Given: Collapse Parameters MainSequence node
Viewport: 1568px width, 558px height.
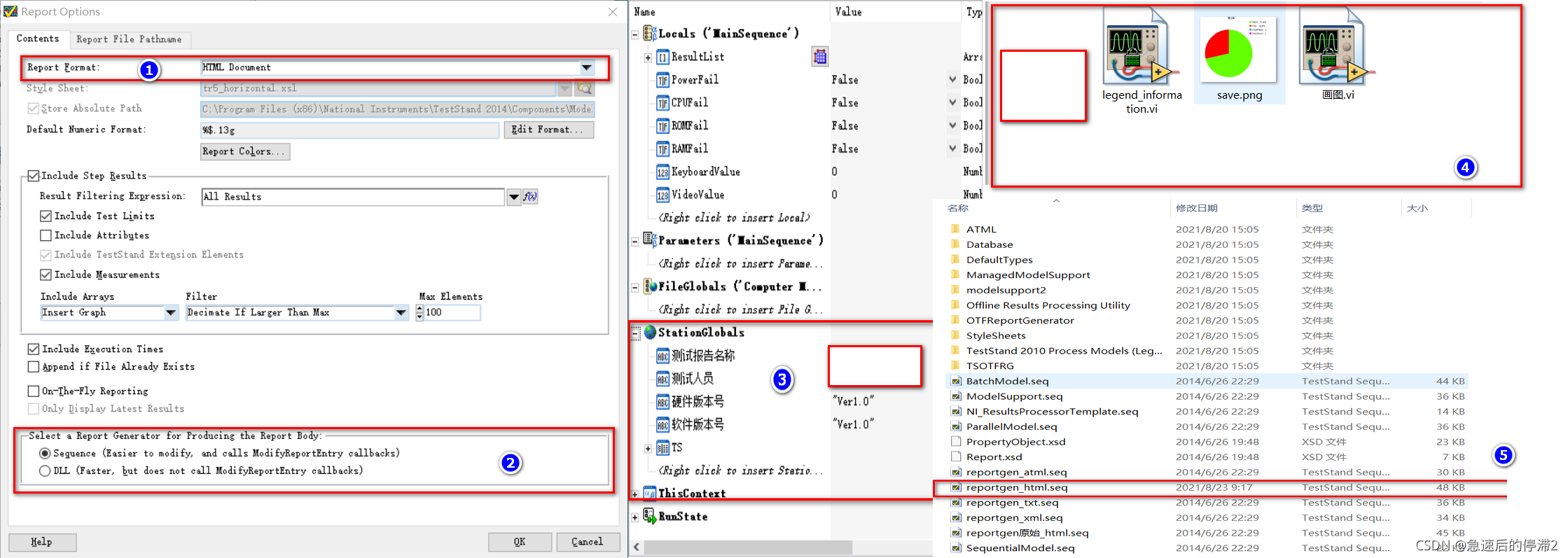Looking at the screenshot, I should pyautogui.click(x=635, y=242).
